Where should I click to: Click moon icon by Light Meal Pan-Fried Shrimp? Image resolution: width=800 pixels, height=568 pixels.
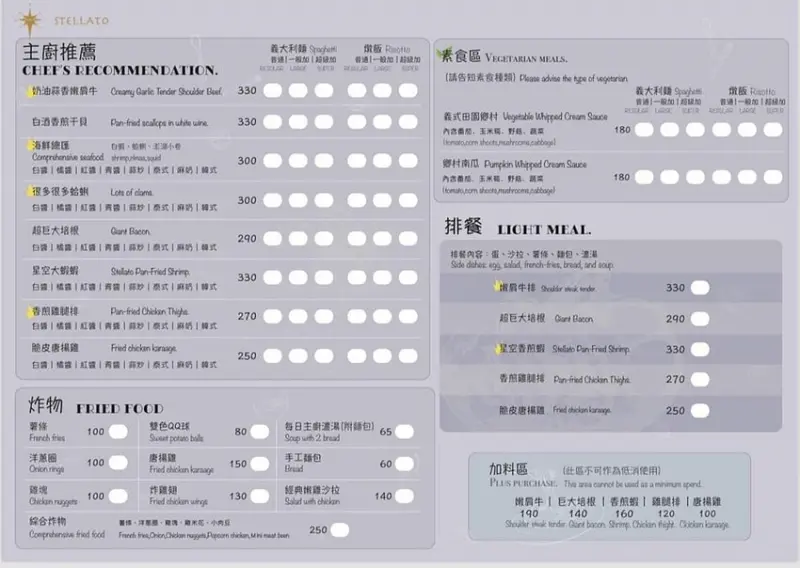[x=495, y=349]
